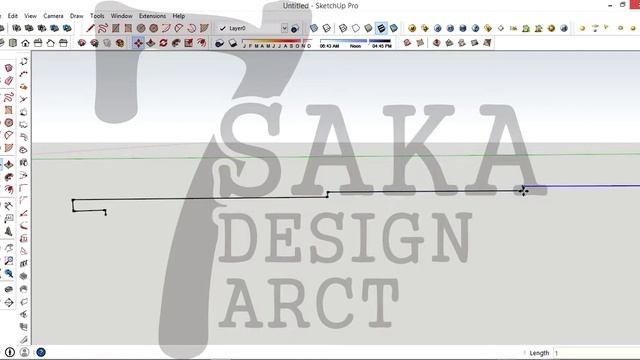
Task: Select the Rotated Rectangle tool in top toolbar
Action: [128, 28]
